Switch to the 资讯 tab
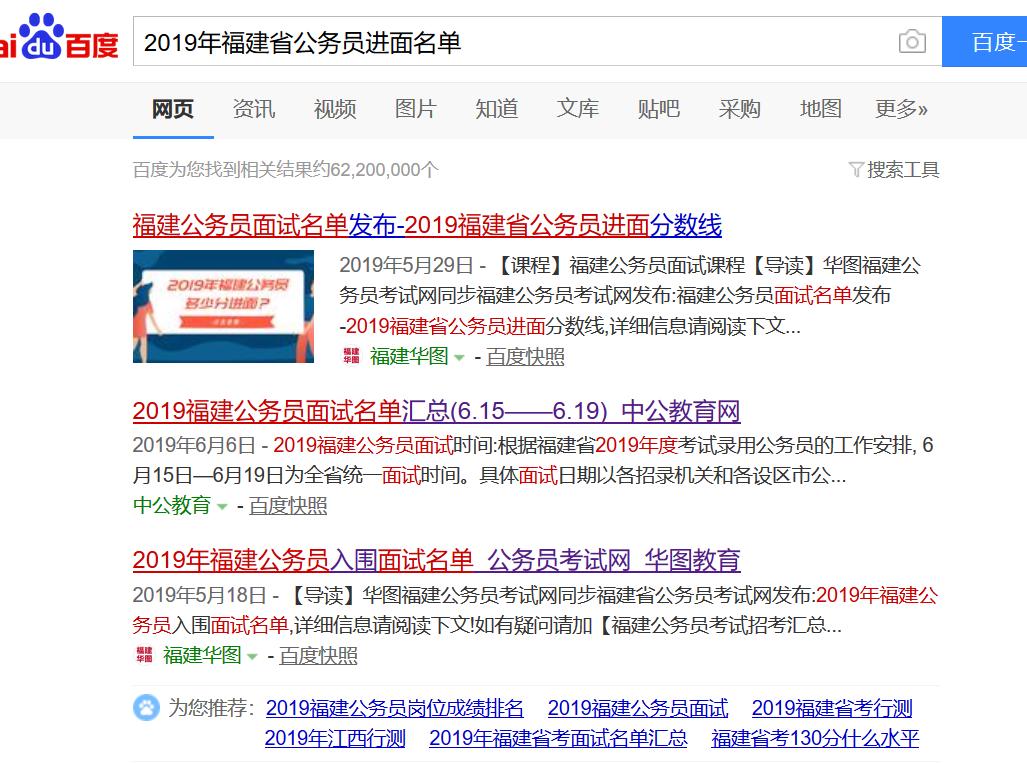 253,110
